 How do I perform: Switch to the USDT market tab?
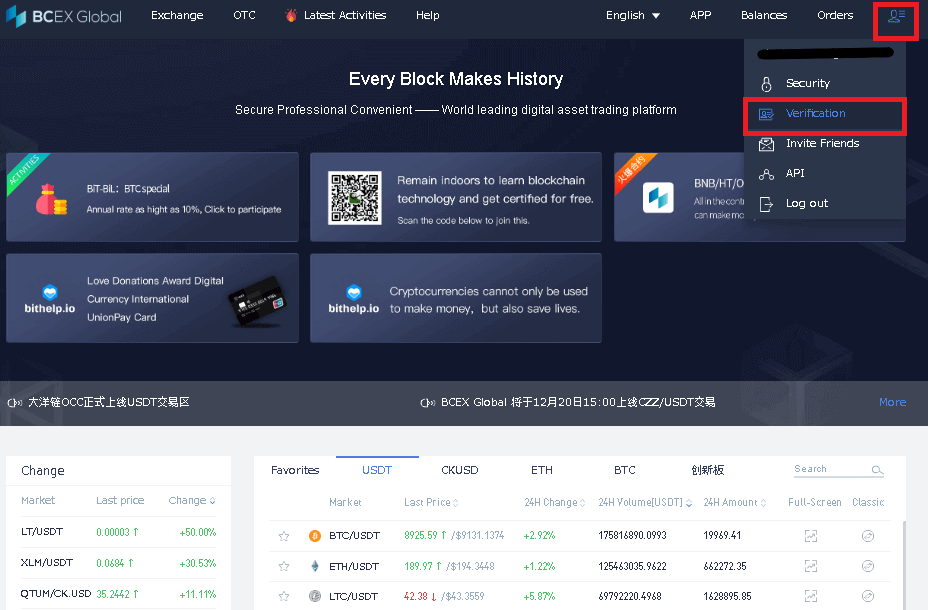tap(377, 470)
